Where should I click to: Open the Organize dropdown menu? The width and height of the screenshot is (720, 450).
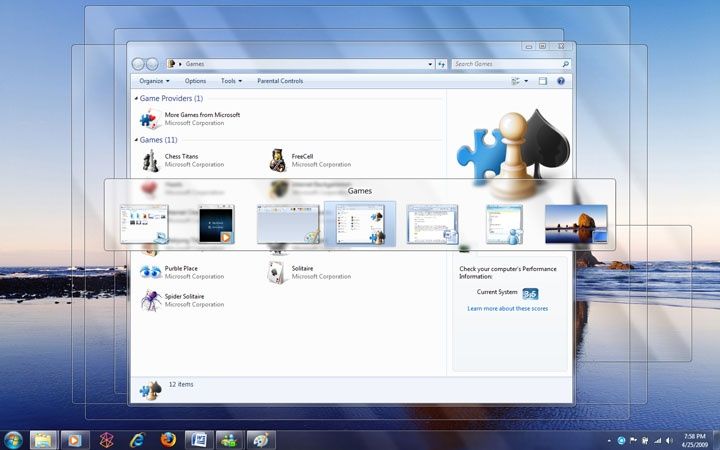pyautogui.click(x=154, y=81)
